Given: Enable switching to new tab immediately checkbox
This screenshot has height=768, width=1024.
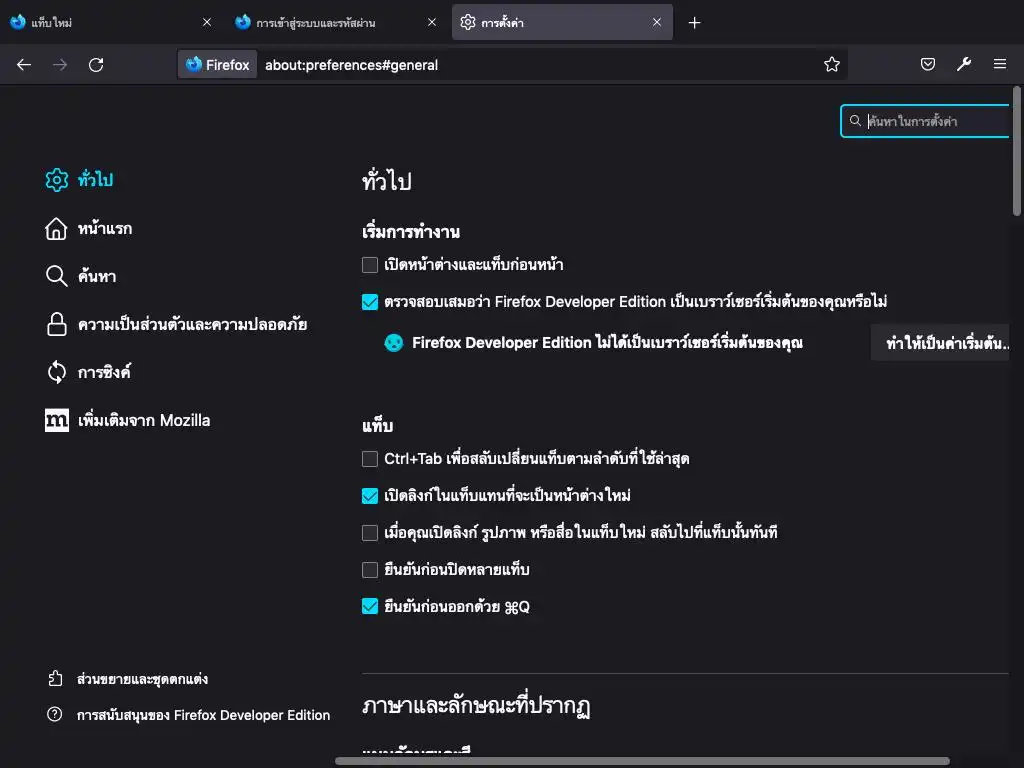Looking at the screenshot, I should point(370,533).
